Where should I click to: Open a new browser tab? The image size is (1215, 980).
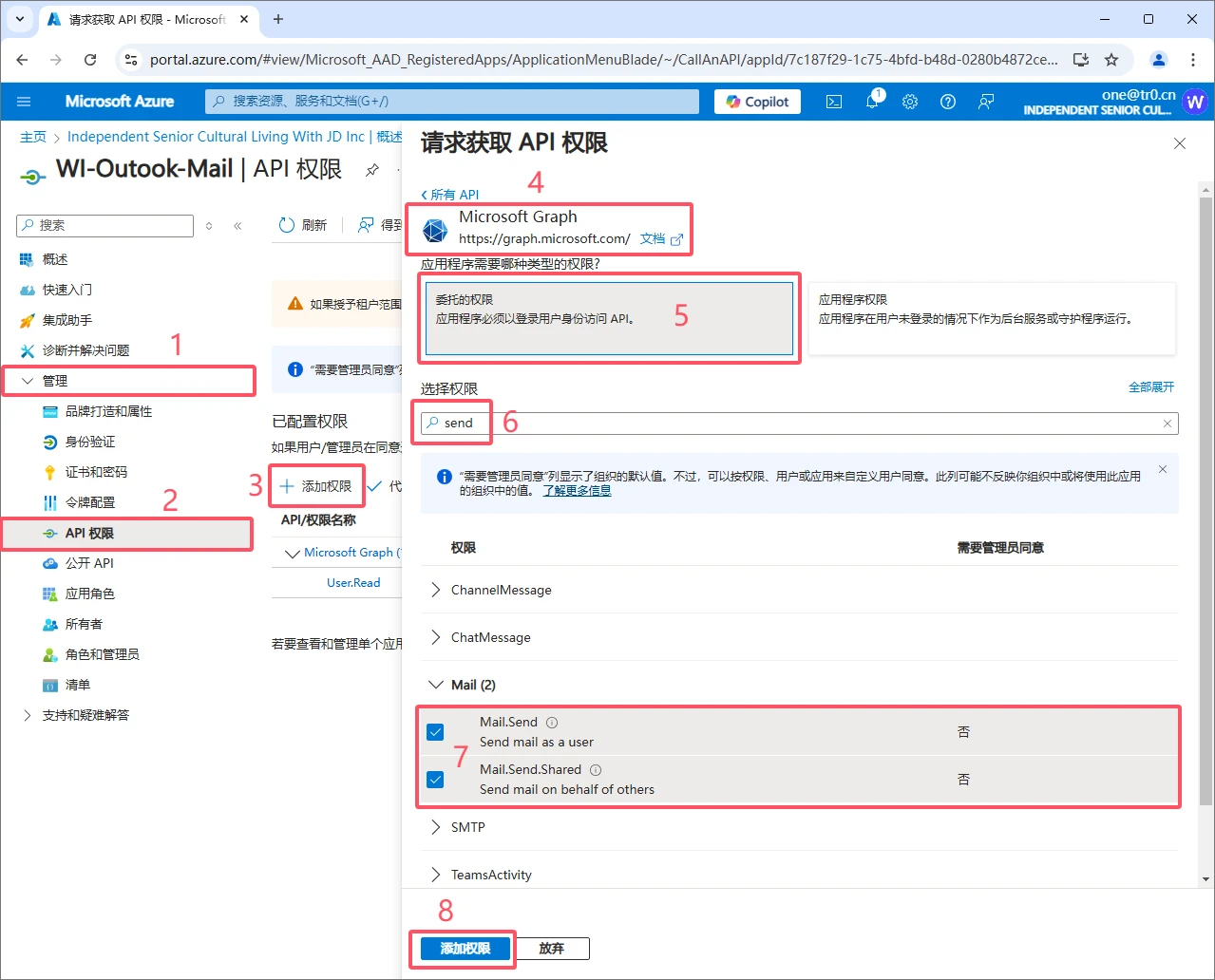pyautogui.click(x=278, y=19)
